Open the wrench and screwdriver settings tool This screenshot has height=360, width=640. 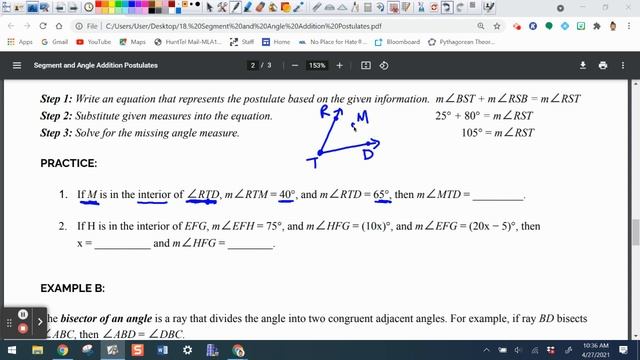(222, 7)
